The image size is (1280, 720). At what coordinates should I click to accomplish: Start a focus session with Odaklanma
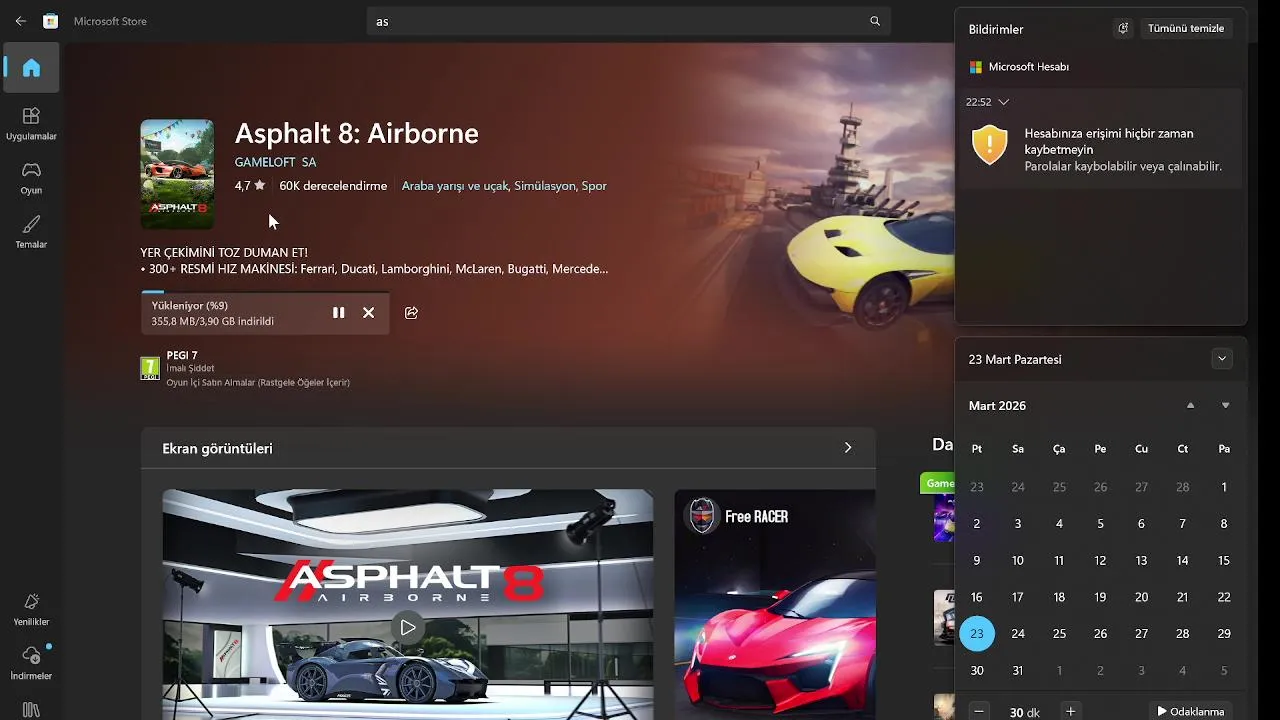tap(1190, 711)
